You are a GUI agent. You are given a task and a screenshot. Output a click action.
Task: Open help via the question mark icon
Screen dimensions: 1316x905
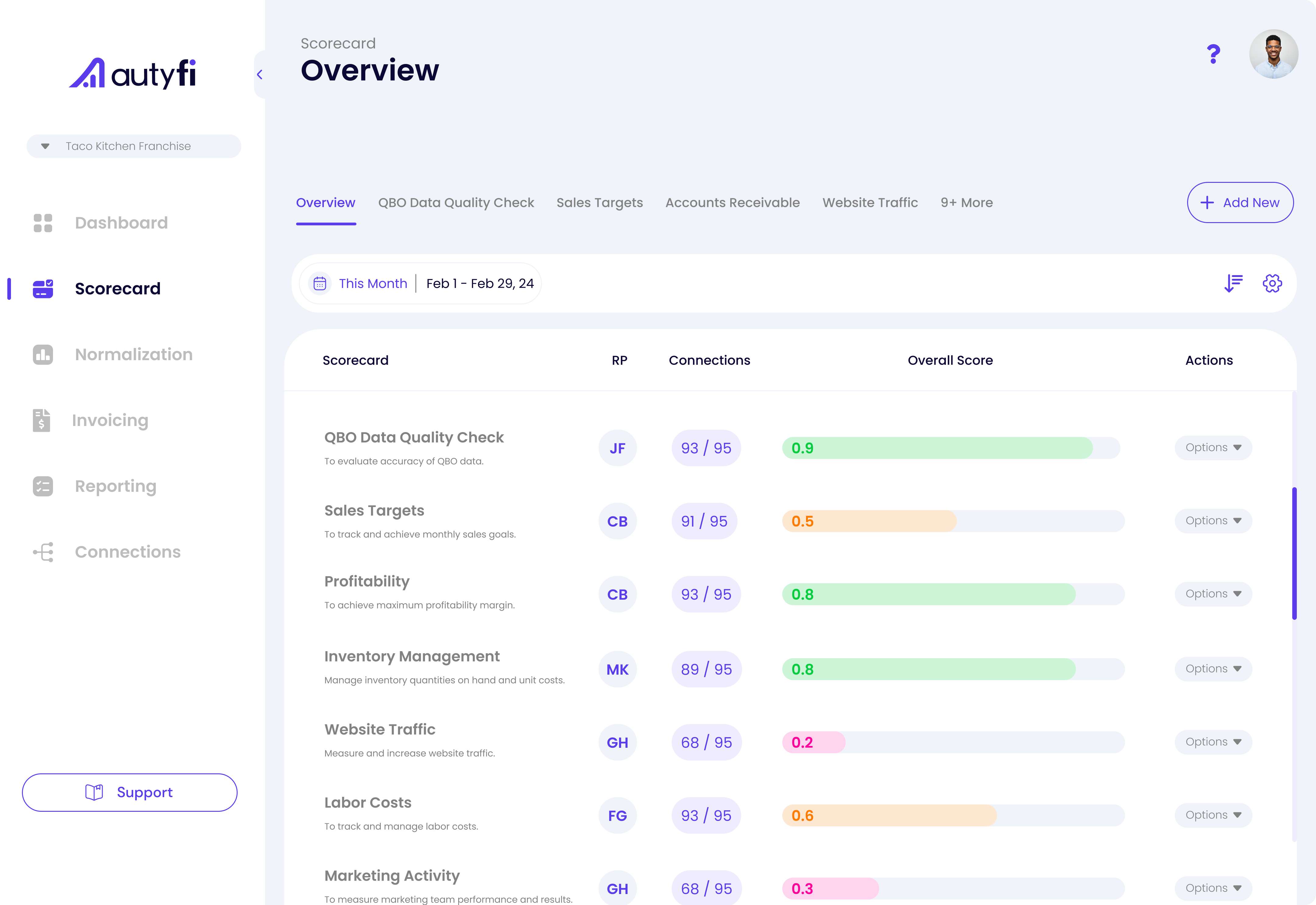pyautogui.click(x=1213, y=54)
